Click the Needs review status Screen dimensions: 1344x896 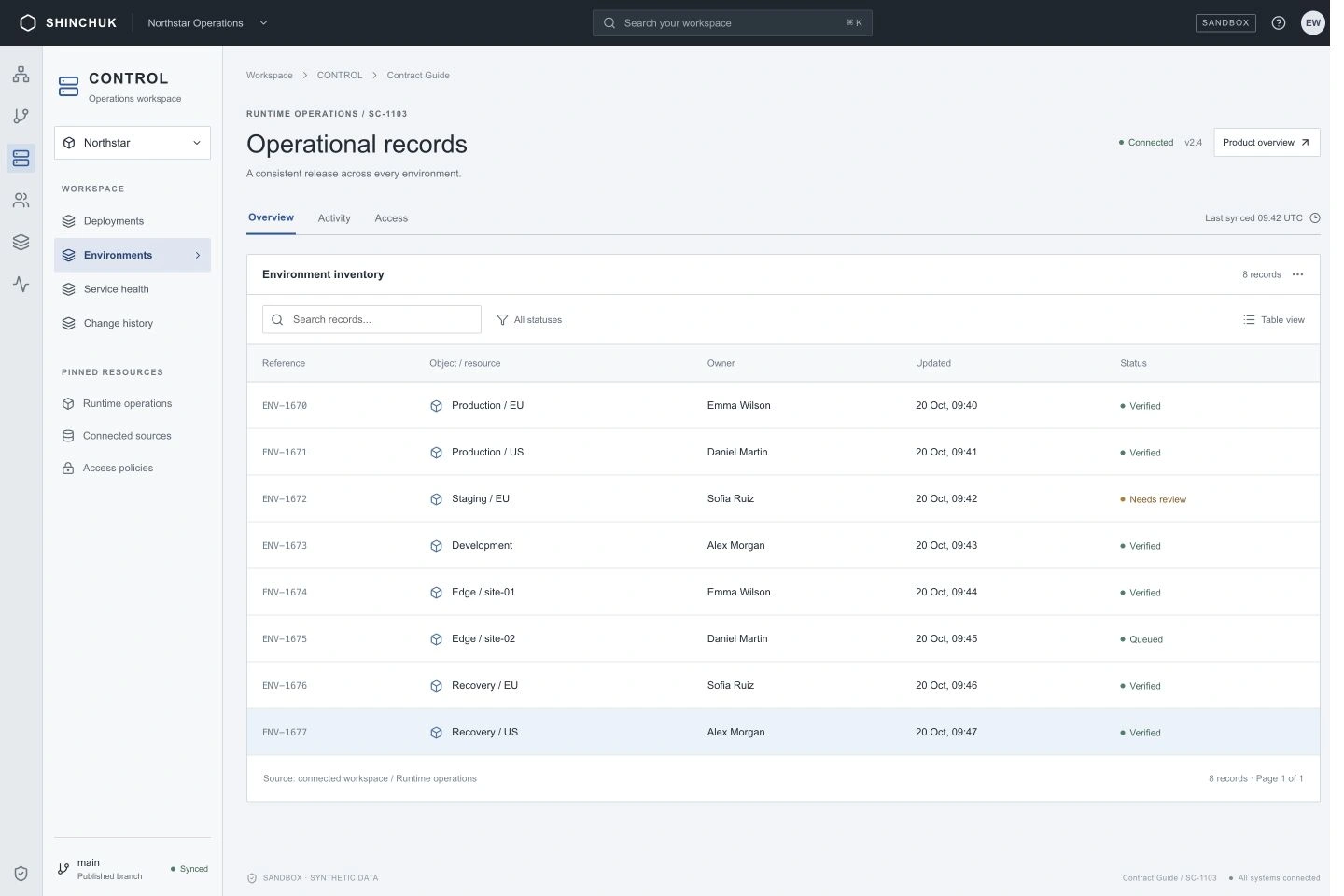(1154, 499)
